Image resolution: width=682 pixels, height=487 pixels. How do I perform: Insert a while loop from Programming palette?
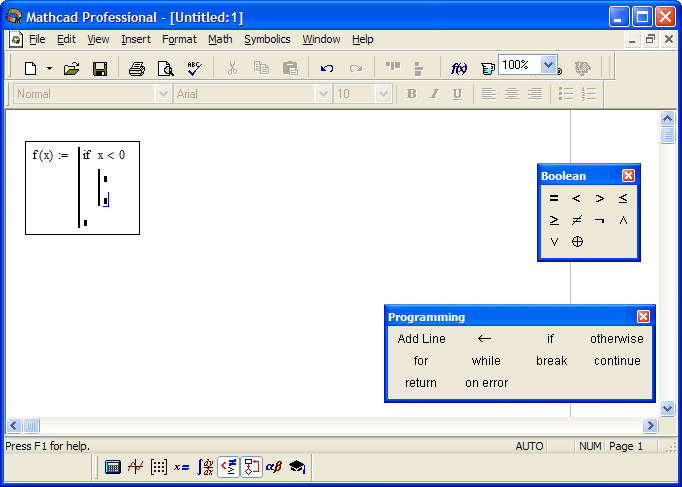486,360
